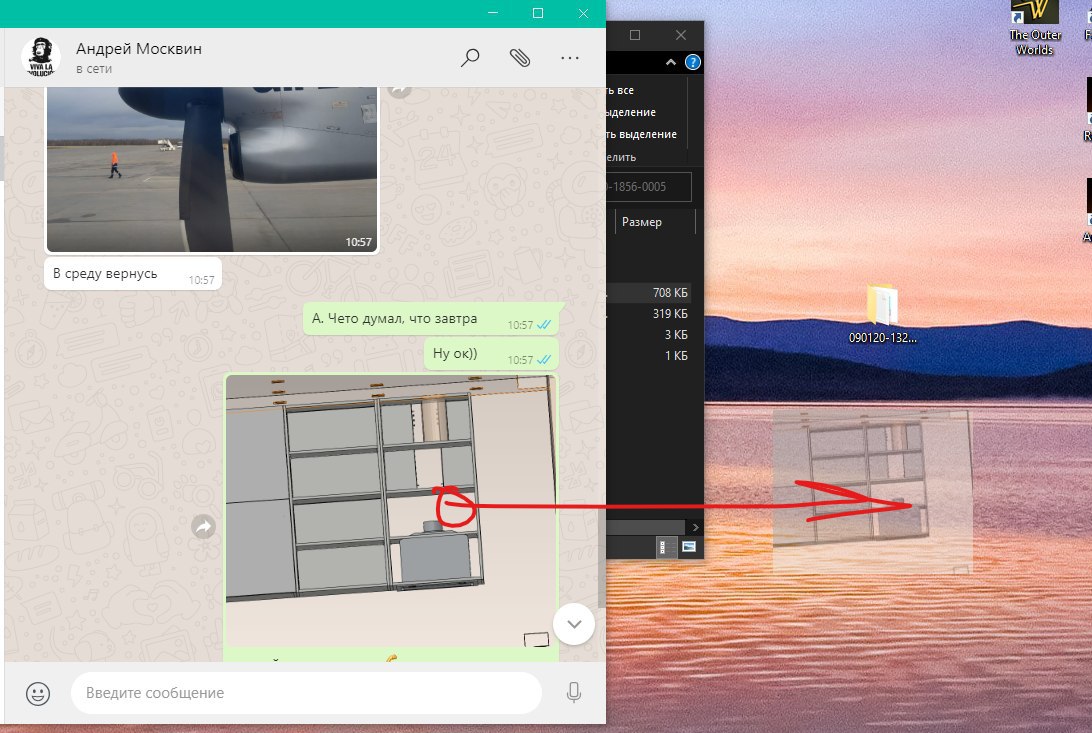Click the paperclip attach icon
The width and height of the screenshot is (1092, 733).
520,57
